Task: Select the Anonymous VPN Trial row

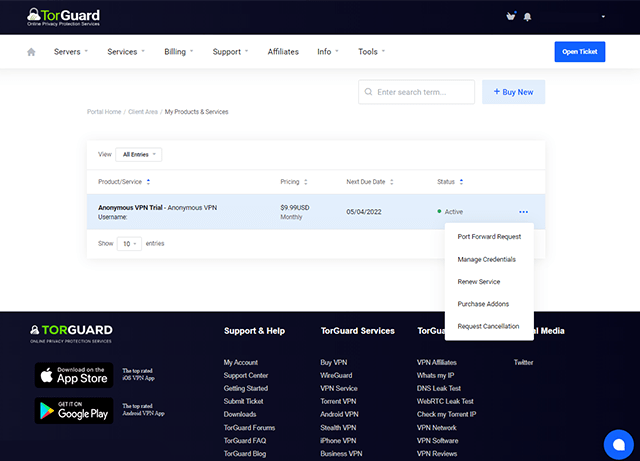Action: [x=316, y=212]
